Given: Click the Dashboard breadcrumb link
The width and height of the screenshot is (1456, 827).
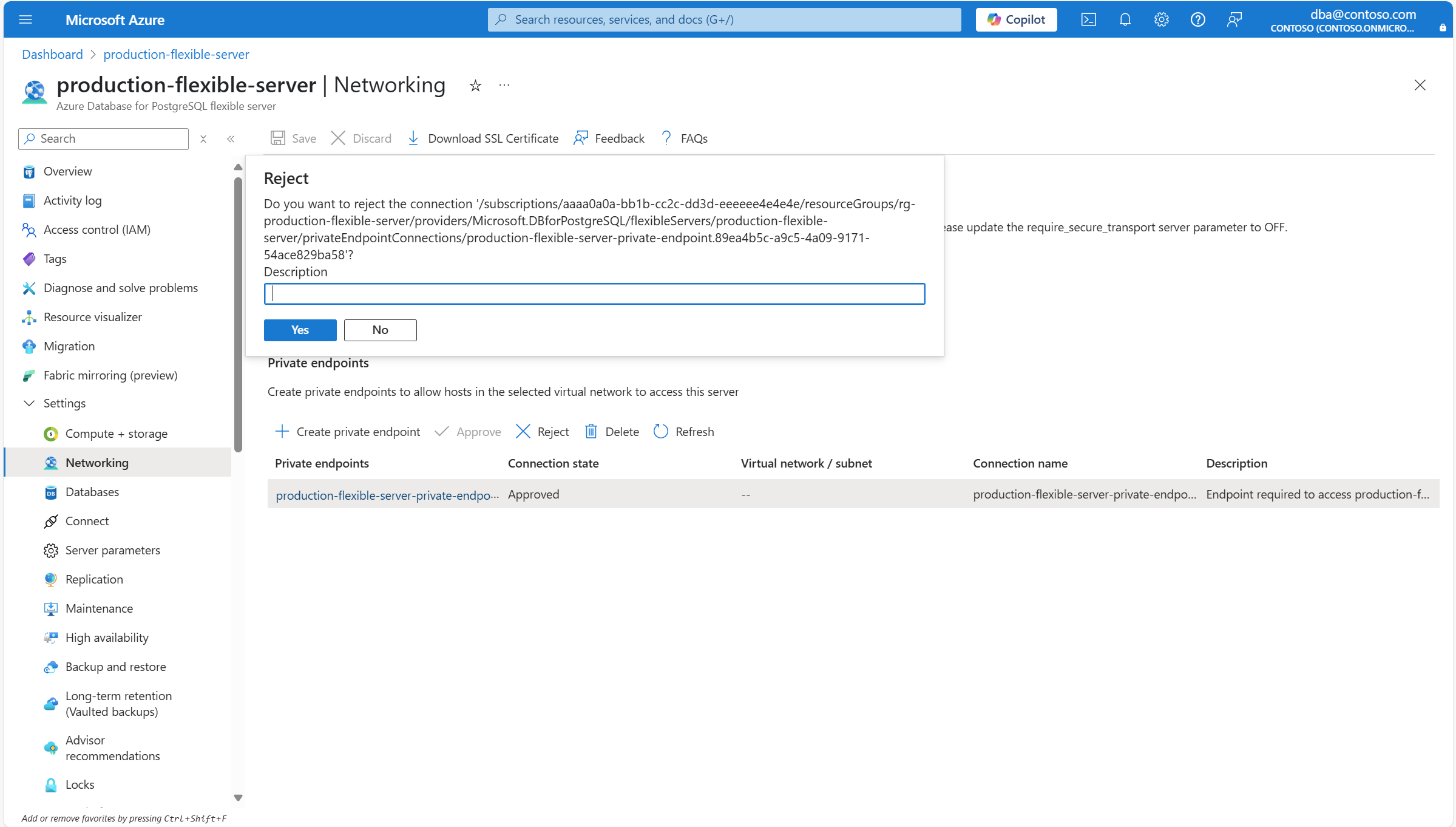Looking at the screenshot, I should 52,55.
